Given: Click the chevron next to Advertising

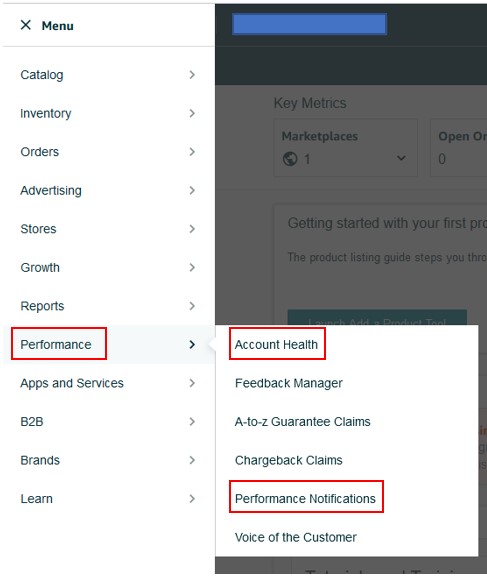Looking at the screenshot, I should [192, 191].
